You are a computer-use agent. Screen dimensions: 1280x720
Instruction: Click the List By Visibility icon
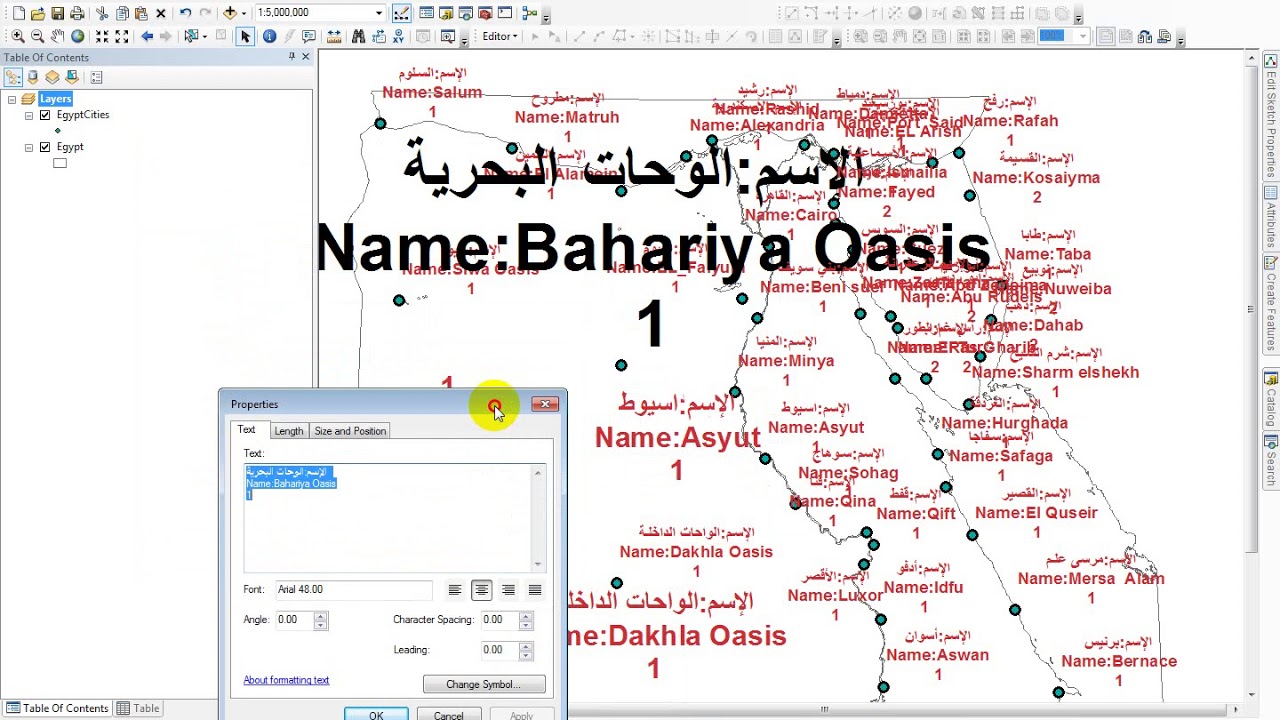point(52,77)
